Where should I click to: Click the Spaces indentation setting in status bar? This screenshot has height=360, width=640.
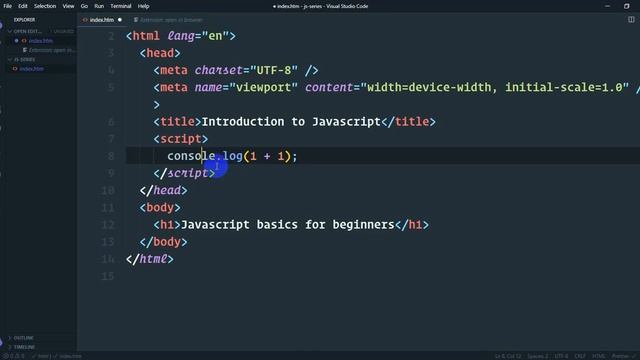pos(538,356)
